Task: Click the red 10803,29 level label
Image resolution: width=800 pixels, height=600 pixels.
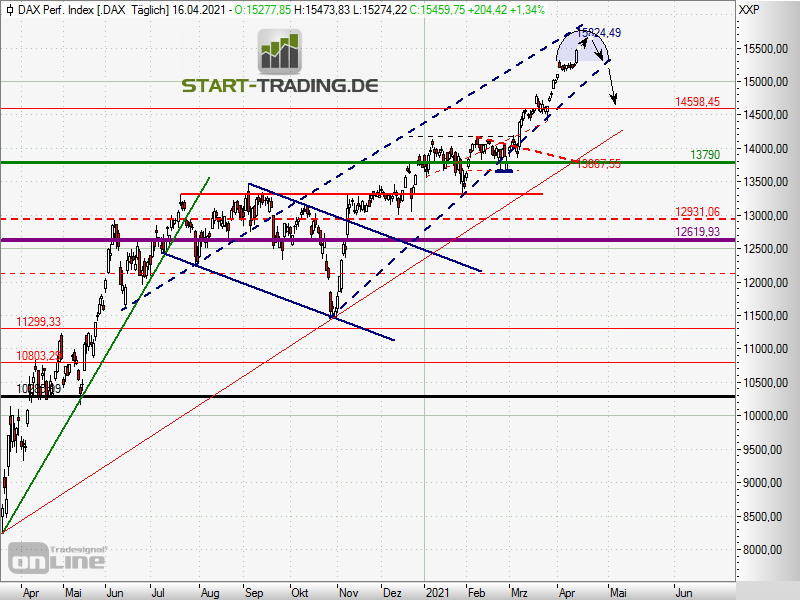Action: (39, 356)
